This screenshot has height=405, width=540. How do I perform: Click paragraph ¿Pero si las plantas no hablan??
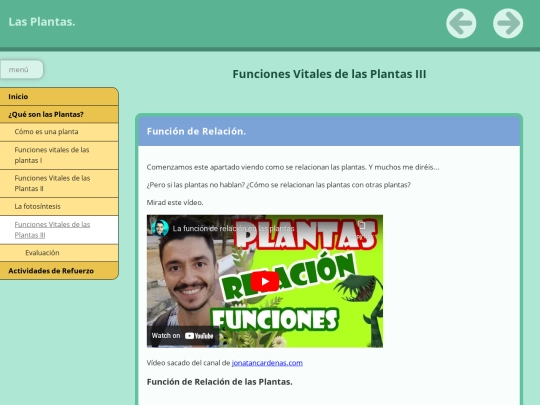(279, 185)
